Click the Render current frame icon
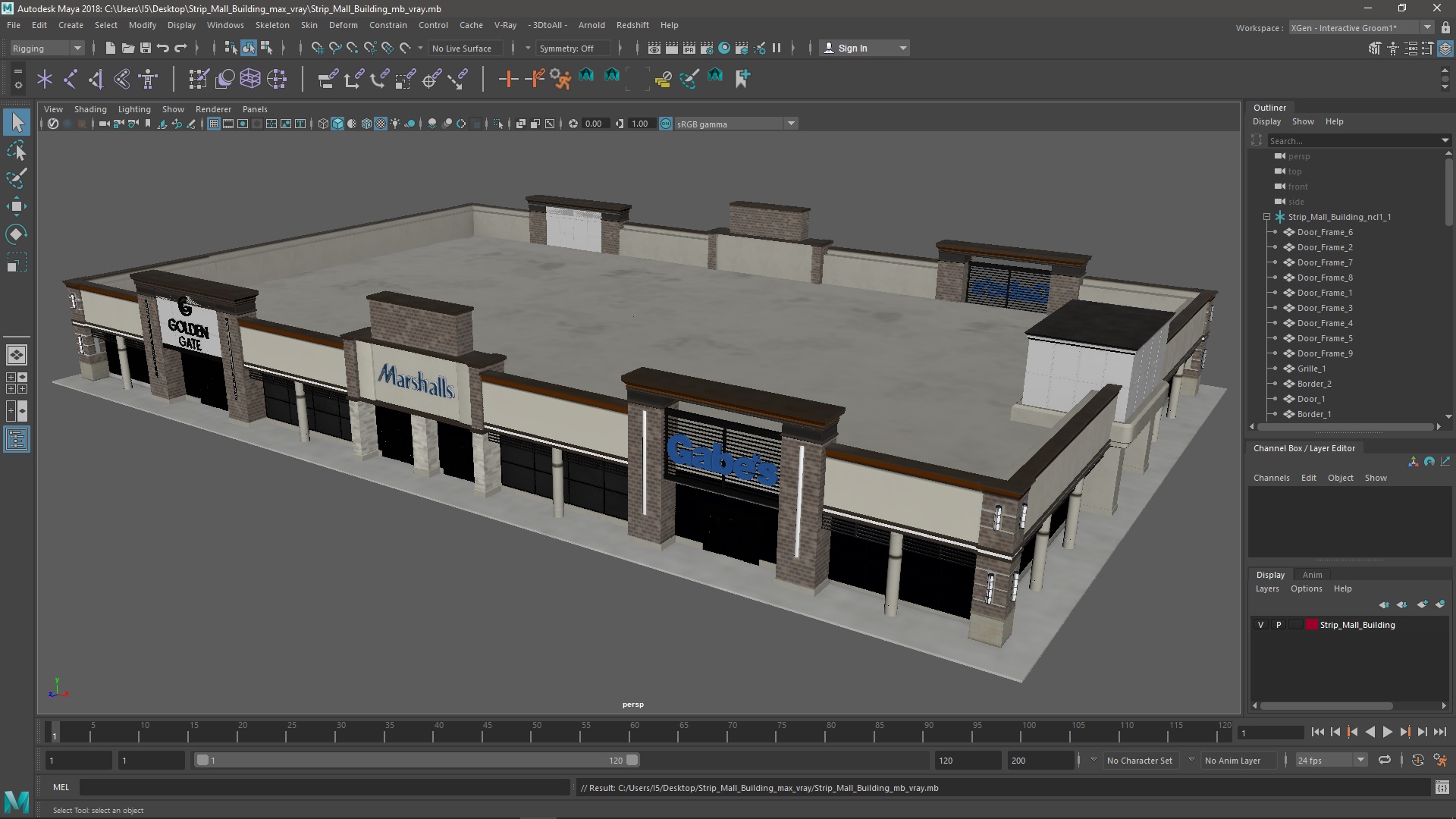1456x819 pixels. 671,48
